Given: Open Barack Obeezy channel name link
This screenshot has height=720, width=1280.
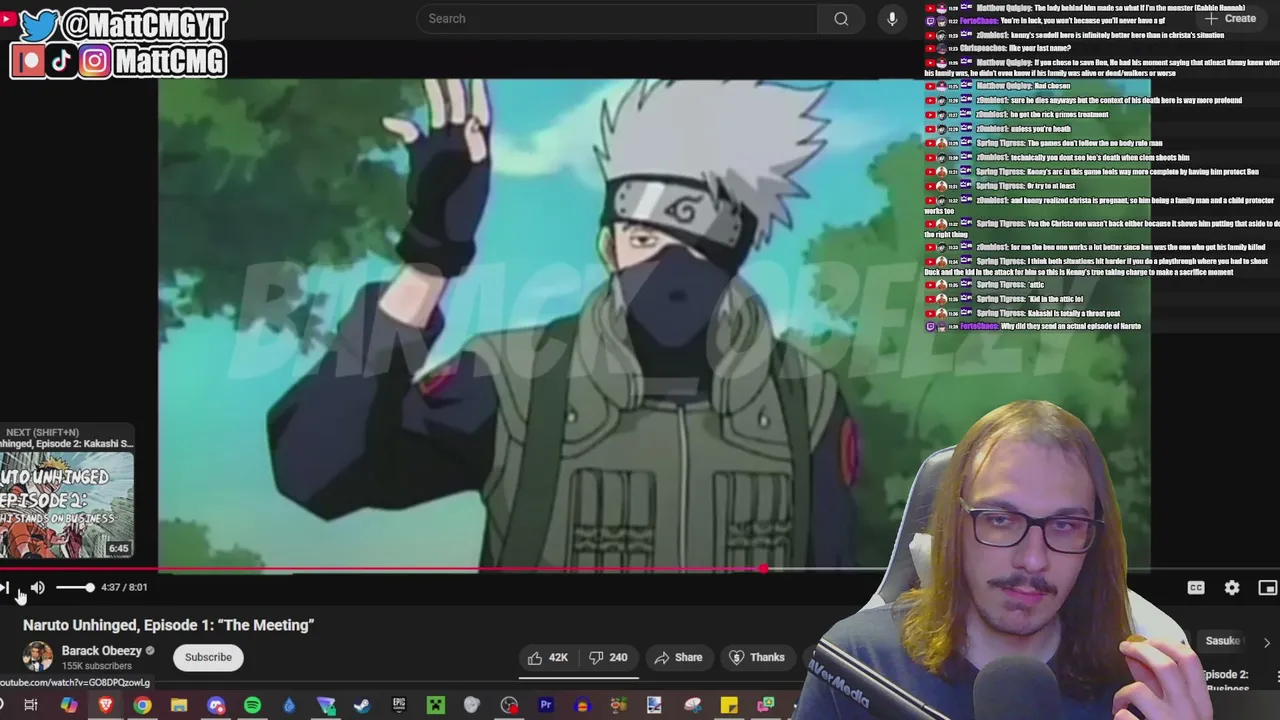Looking at the screenshot, I should [x=102, y=651].
